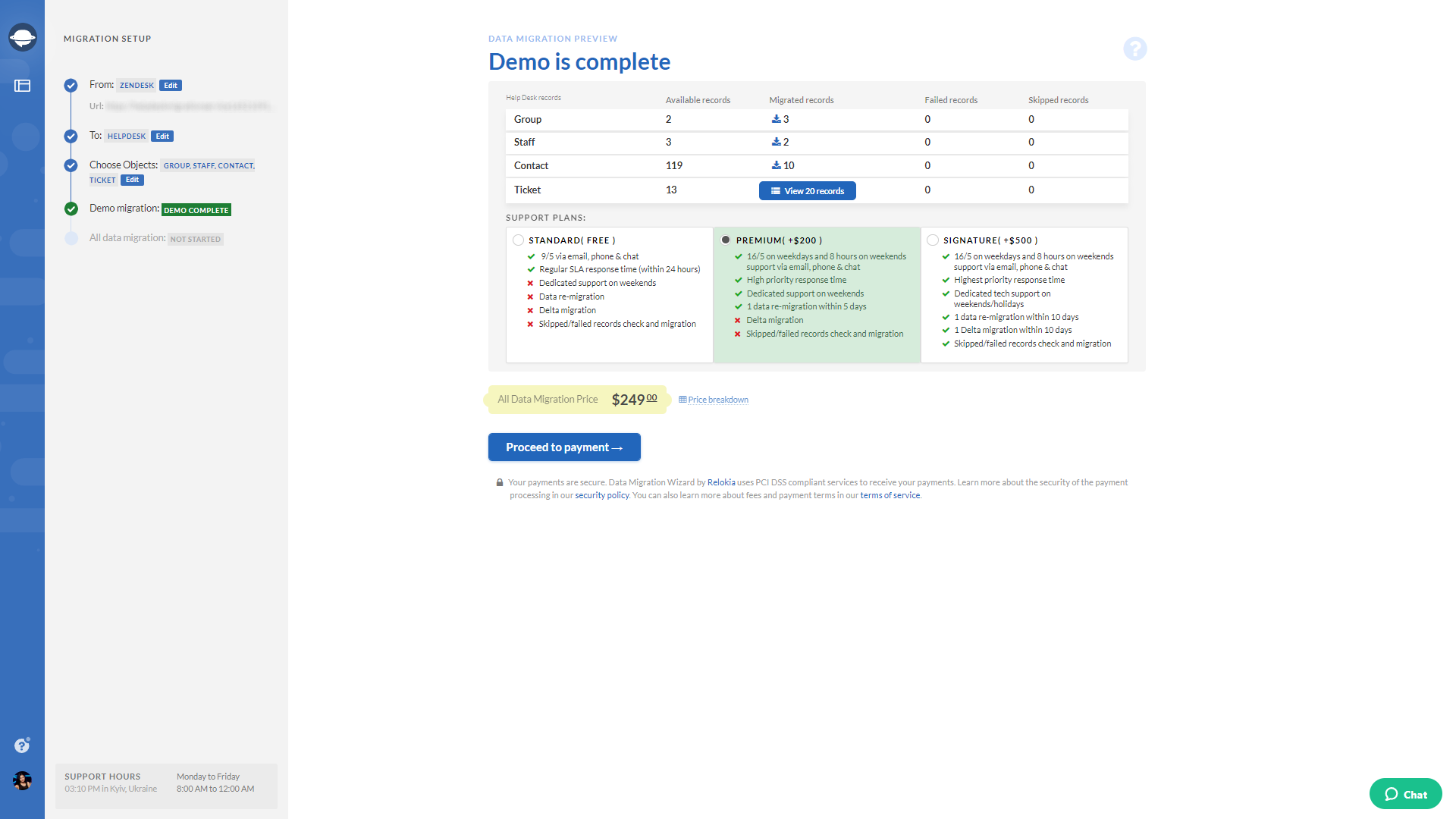Open the user profile avatar
Screen dimensions: 1456x819
pos(22,782)
